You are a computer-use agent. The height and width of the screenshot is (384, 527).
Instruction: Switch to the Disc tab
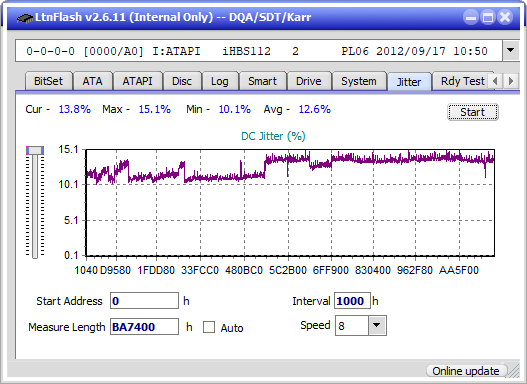(182, 81)
